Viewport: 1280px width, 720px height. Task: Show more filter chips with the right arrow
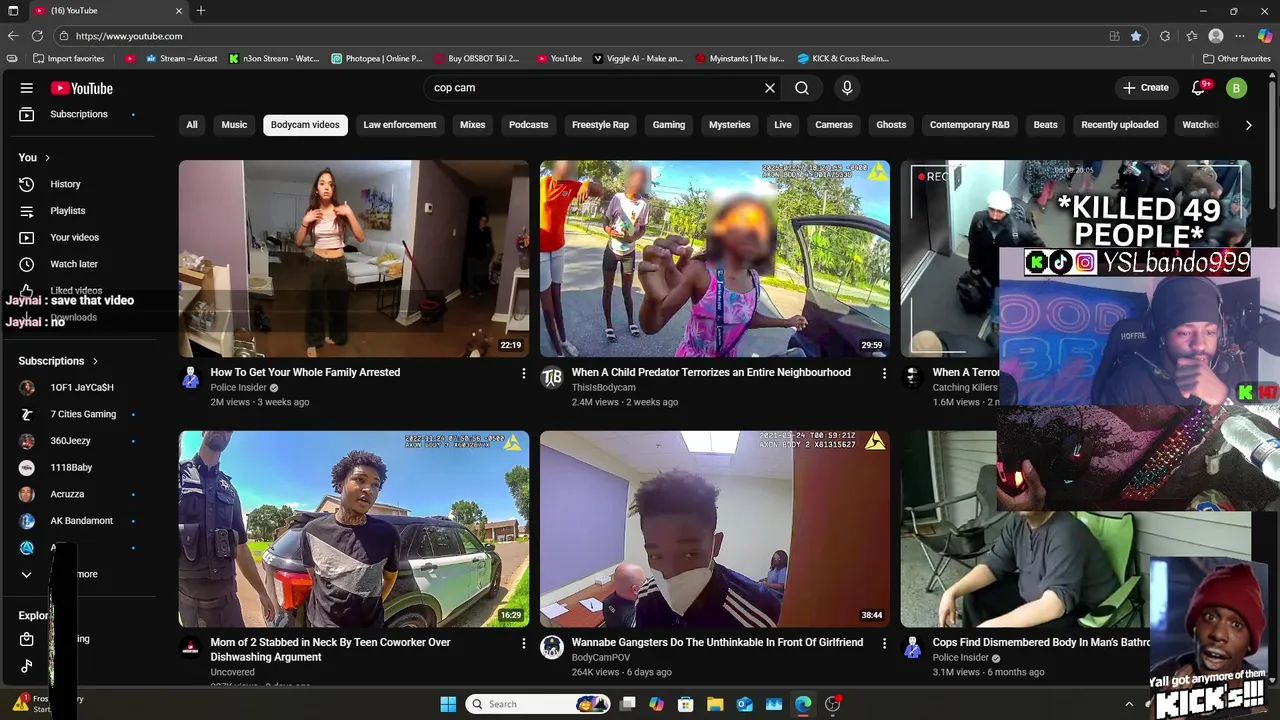pyautogui.click(x=1248, y=125)
